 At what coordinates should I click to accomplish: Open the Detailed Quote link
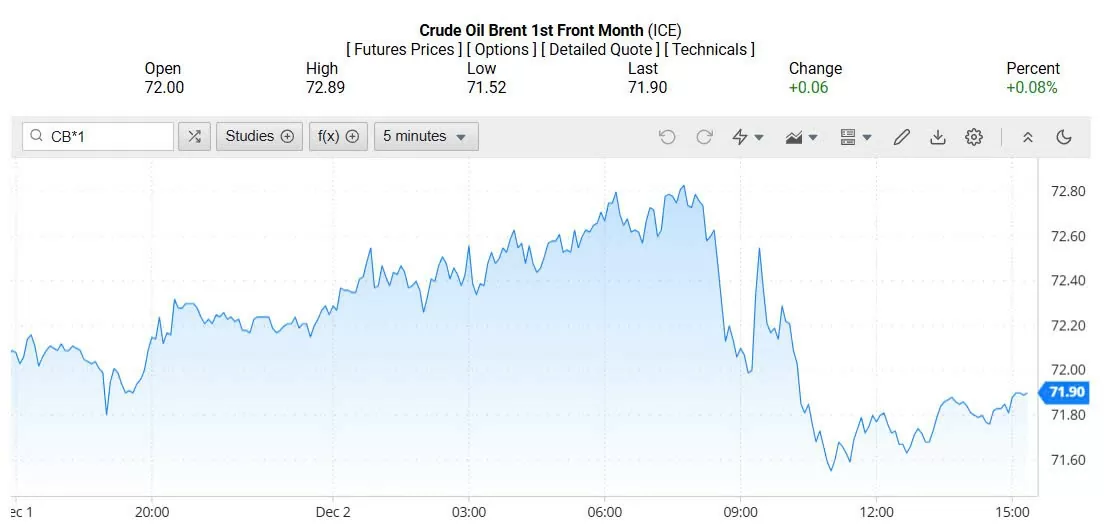(x=600, y=49)
